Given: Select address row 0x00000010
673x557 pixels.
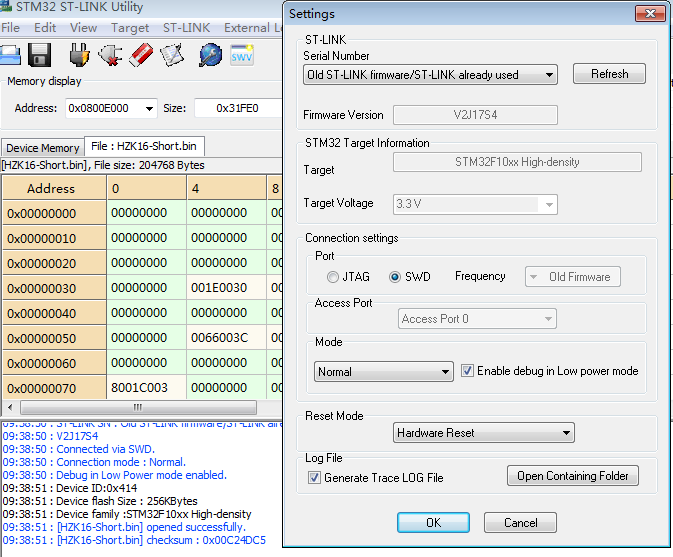Looking at the screenshot, I should (54, 238).
